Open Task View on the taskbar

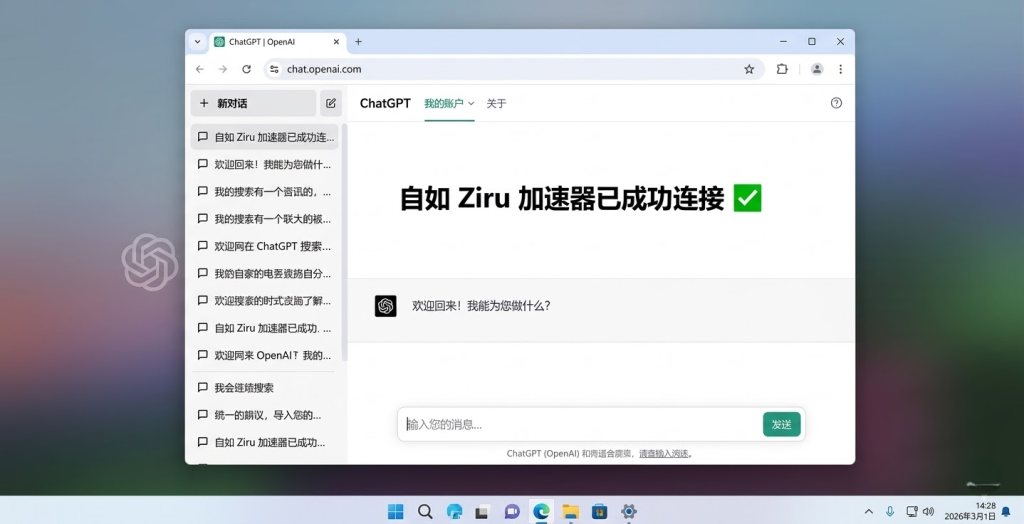[482, 512]
